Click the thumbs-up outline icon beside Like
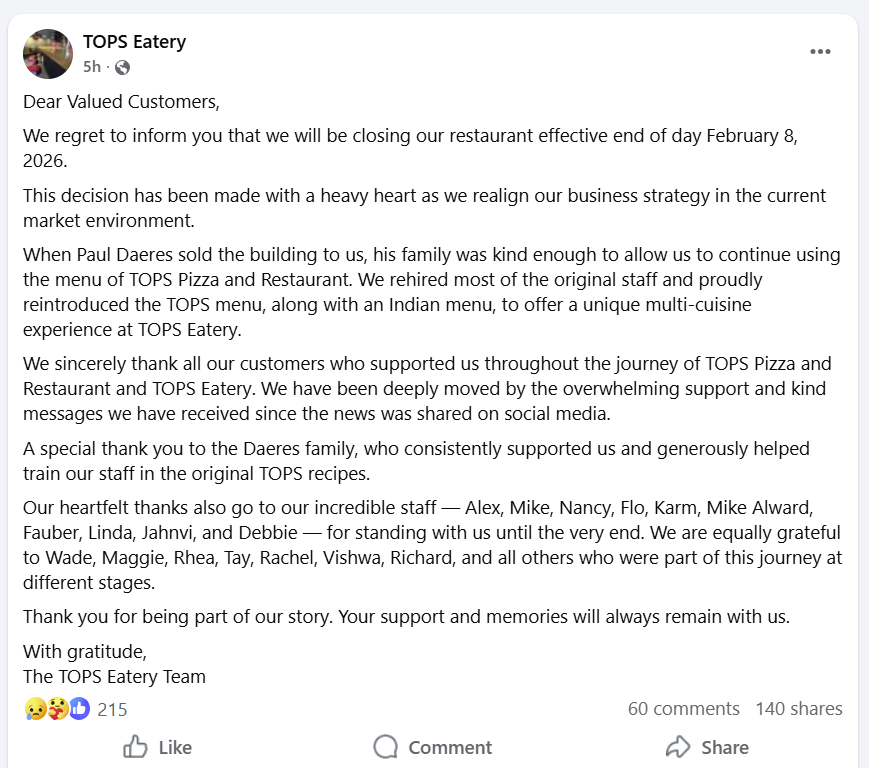The image size is (869, 768). 135,747
